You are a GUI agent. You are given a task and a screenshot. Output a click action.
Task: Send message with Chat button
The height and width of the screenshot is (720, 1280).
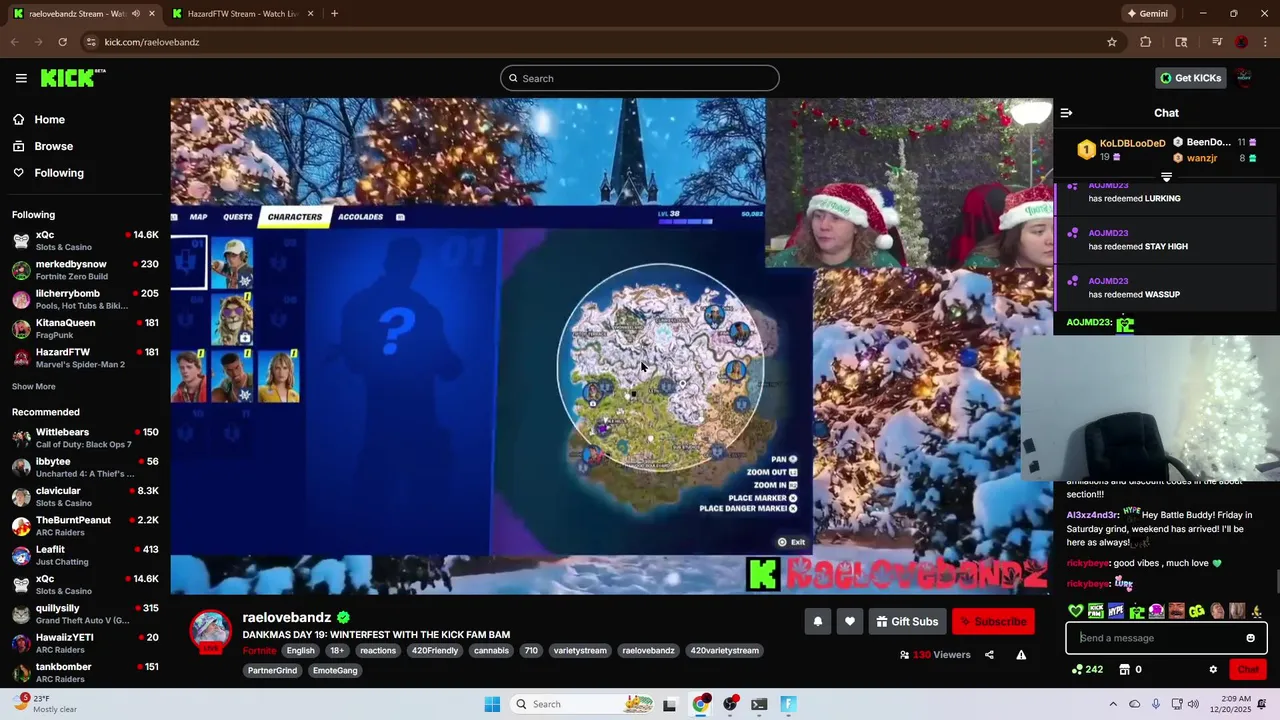[1248, 669]
